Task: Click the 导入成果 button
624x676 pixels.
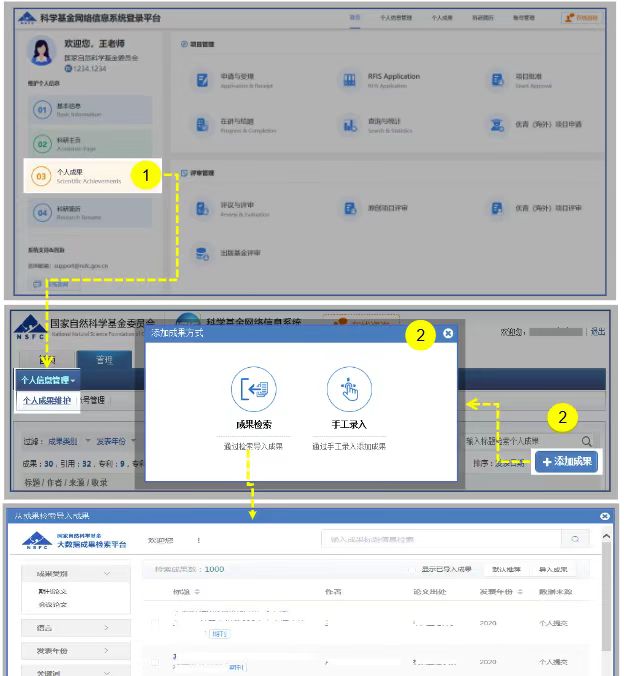Action: point(553,569)
